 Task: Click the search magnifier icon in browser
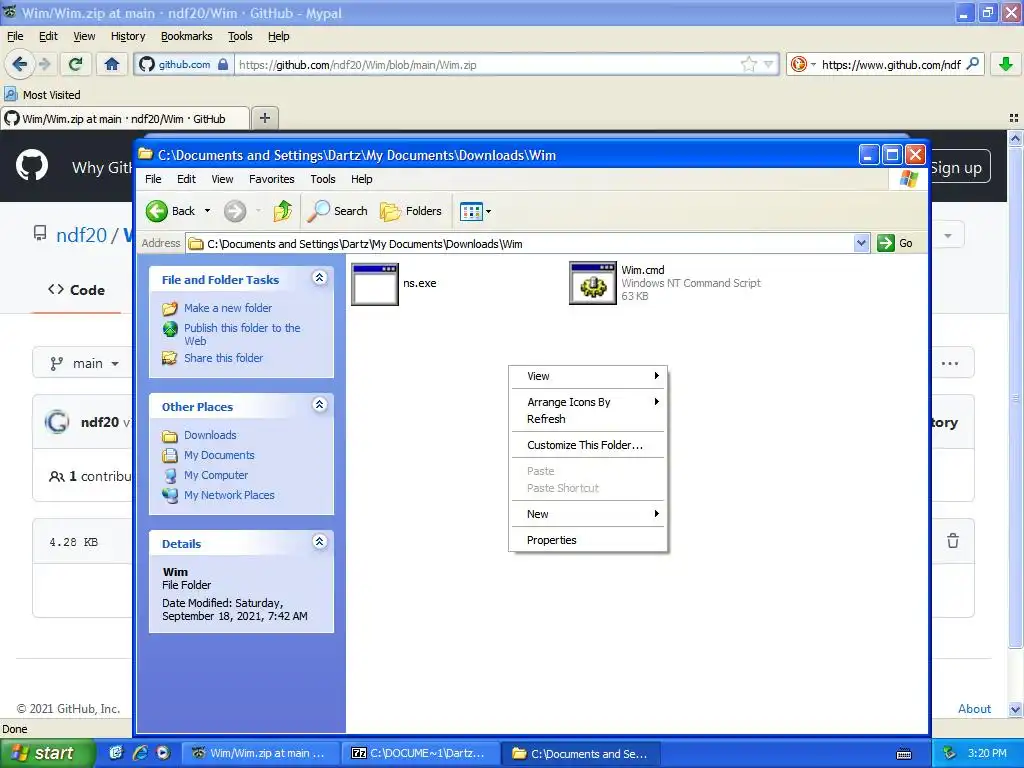coord(972,64)
